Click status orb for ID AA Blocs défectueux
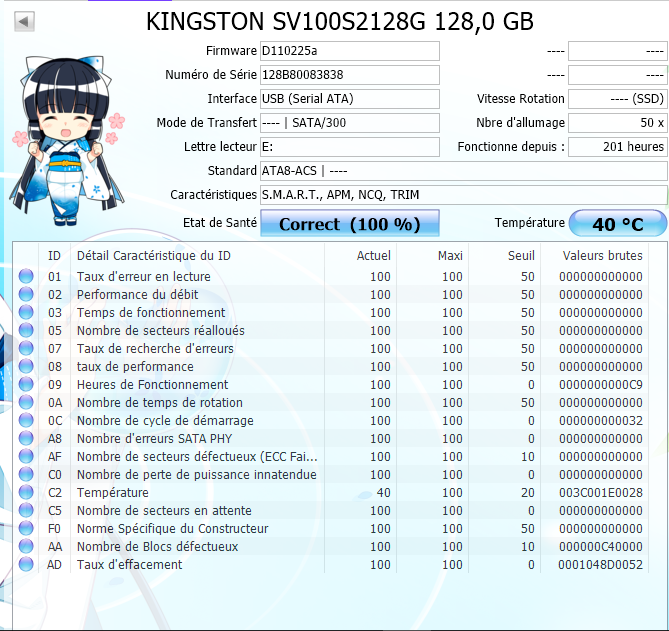This screenshot has width=669, height=631. tap(26, 546)
